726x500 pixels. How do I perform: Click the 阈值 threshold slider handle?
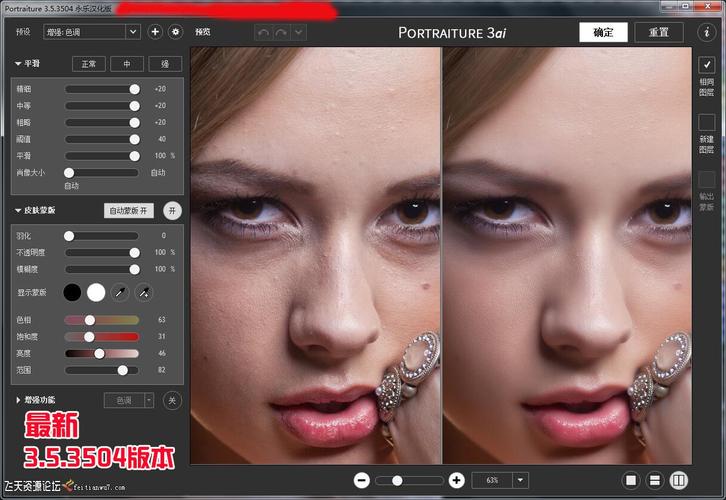click(x=134, y=139)
